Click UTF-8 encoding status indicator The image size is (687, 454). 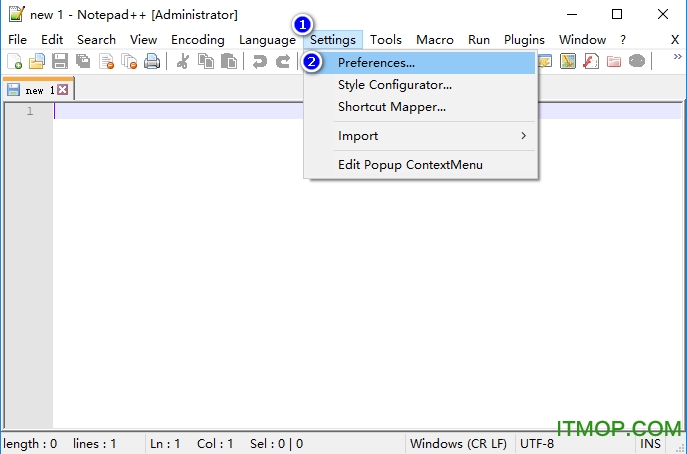(537, 444)
